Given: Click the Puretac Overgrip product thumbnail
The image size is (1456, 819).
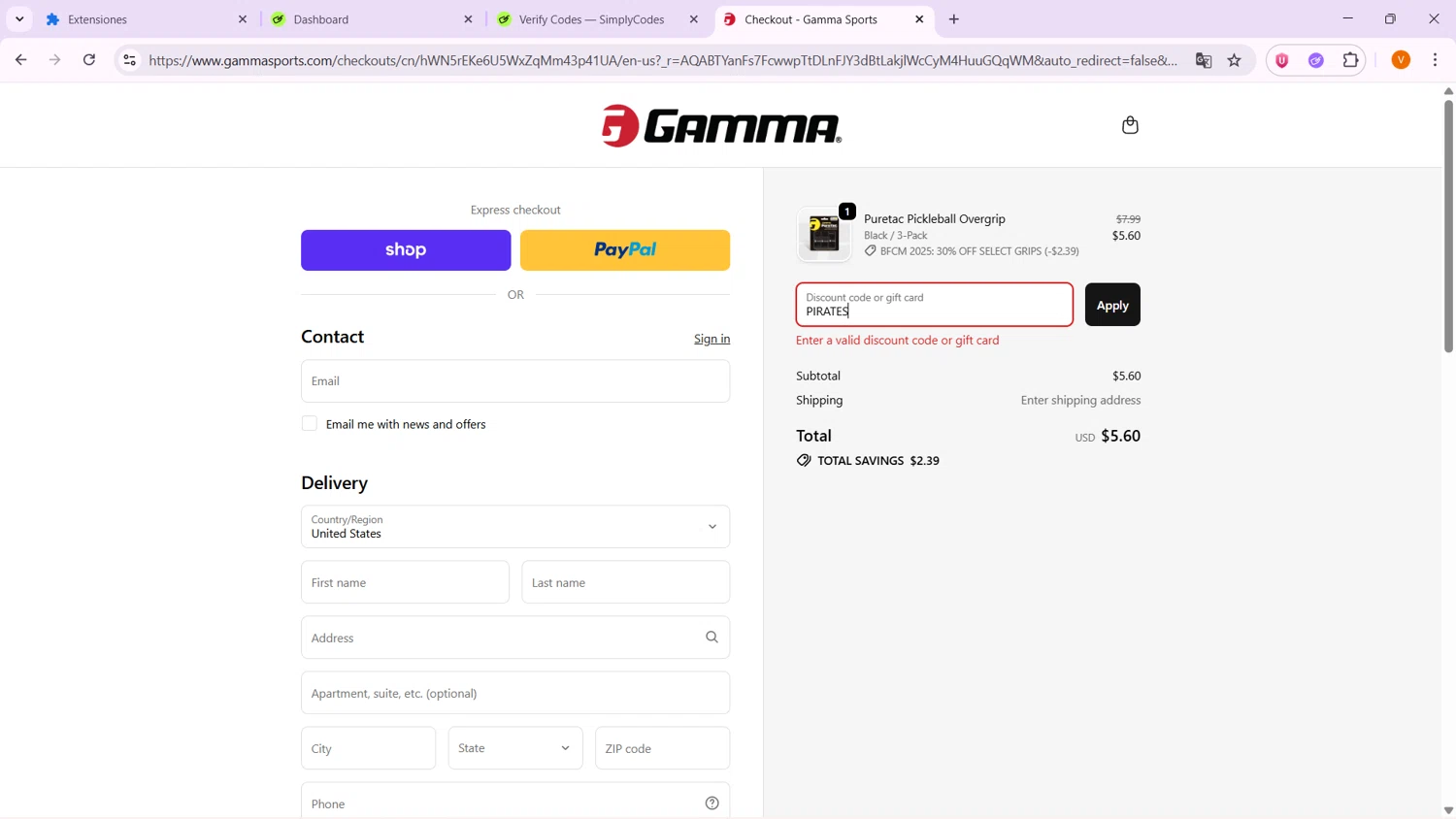Looking at the screenshot, I should coord(824,235).
